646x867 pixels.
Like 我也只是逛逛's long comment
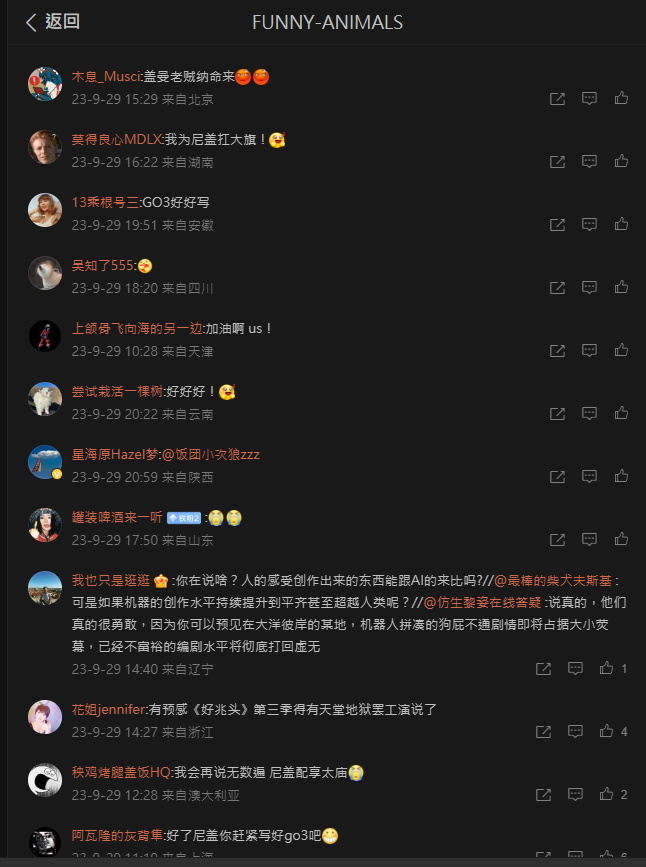pos(613,668)
